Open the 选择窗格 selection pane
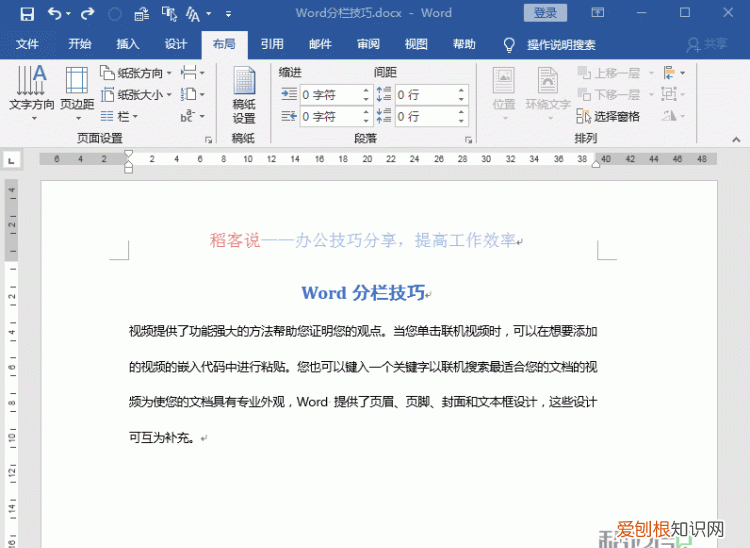The image size is (750, 548). pyautogui.click(x=608, y=116)
